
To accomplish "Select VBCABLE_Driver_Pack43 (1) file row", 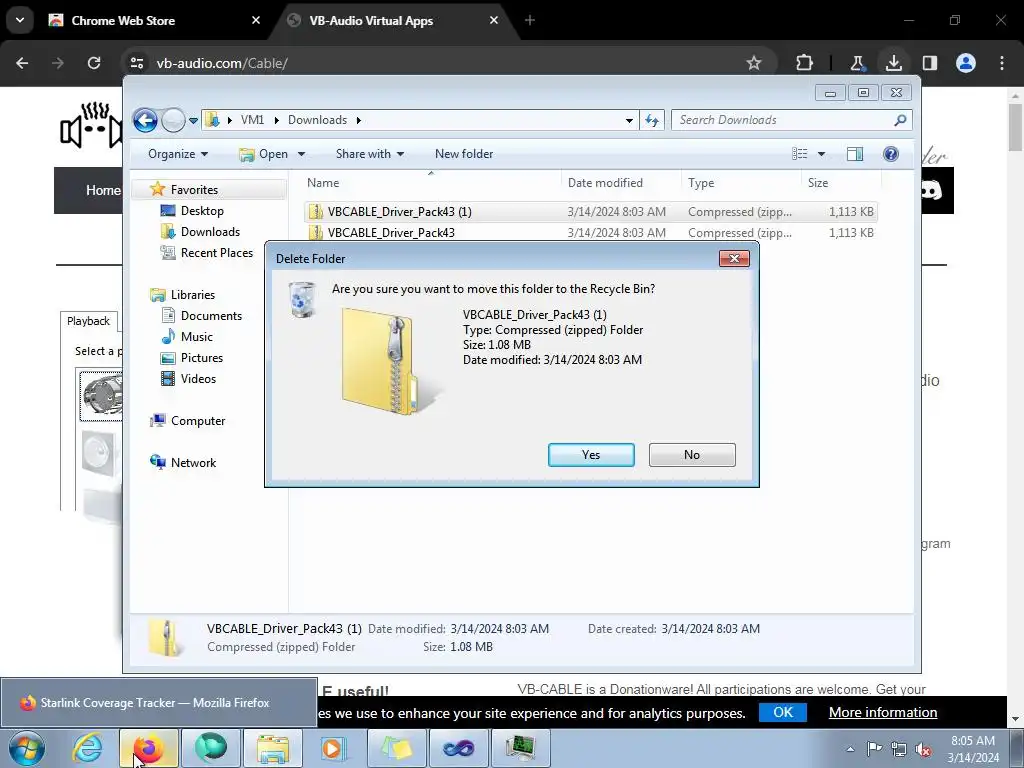I will coord(590,212).
